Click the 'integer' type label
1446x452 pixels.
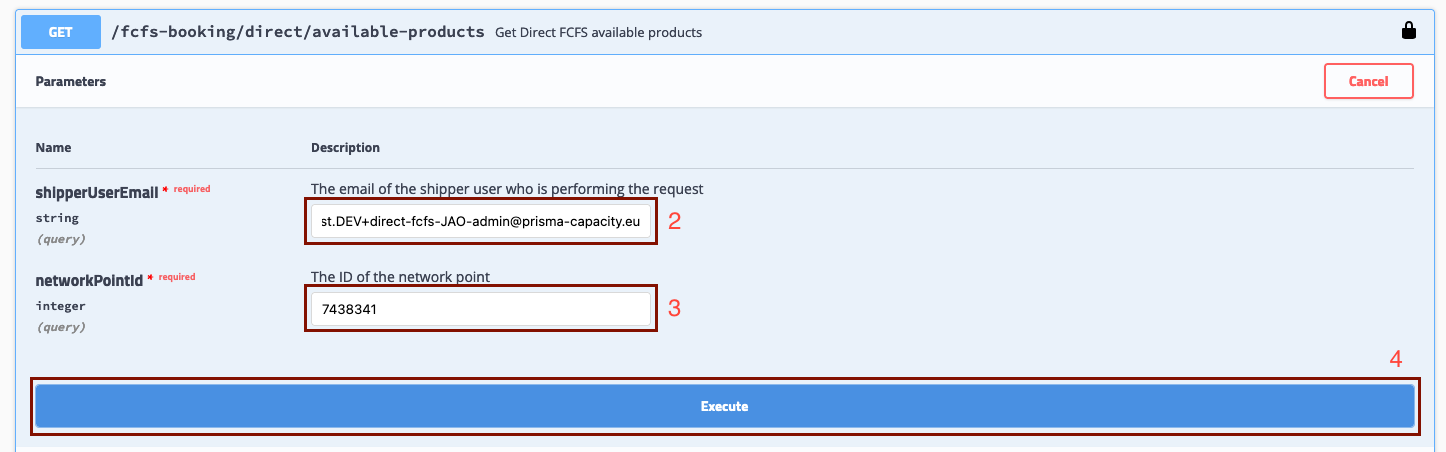pyautogui.click(x=60, y=306)
